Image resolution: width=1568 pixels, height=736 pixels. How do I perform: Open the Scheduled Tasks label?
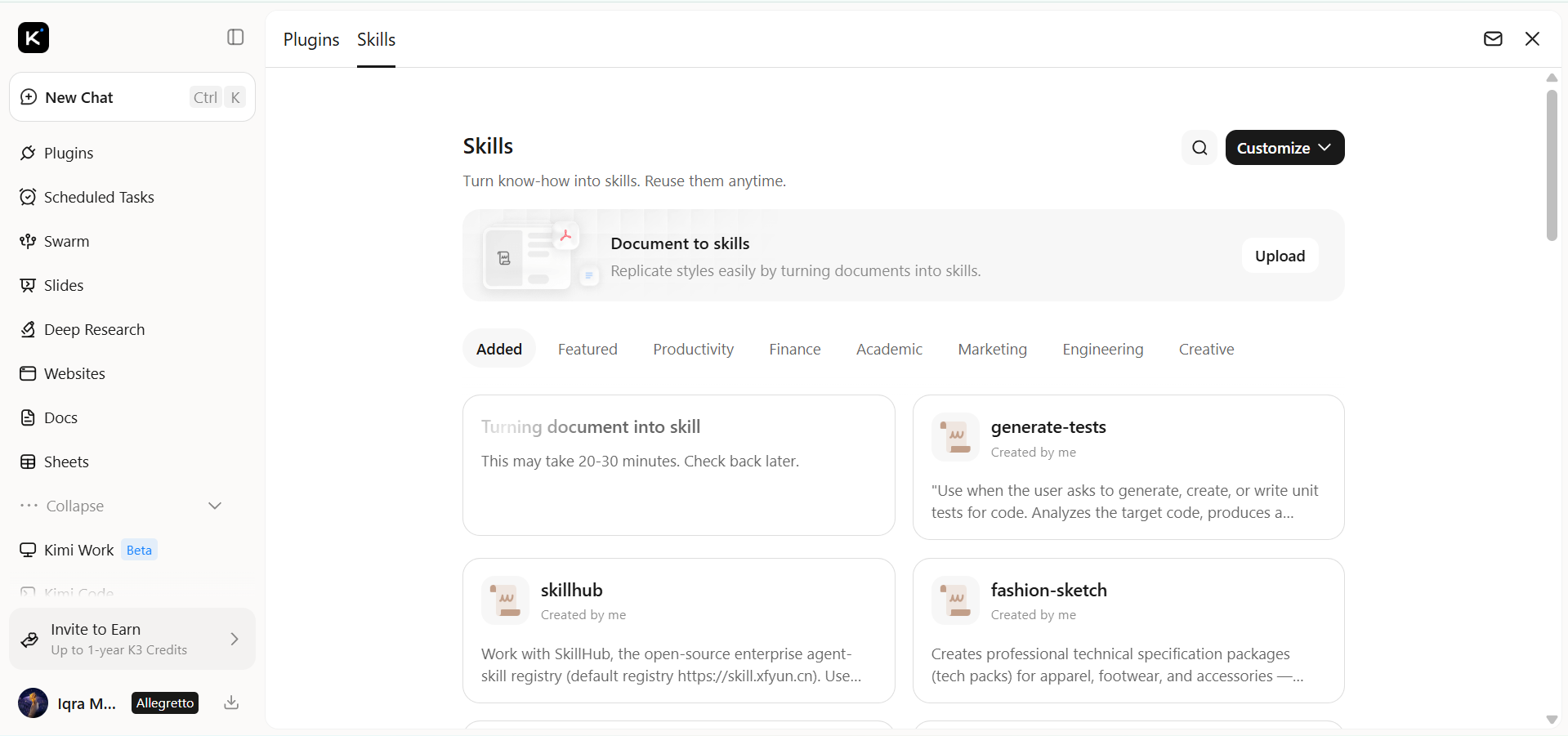pyautogui.click(x=99, y=197)
